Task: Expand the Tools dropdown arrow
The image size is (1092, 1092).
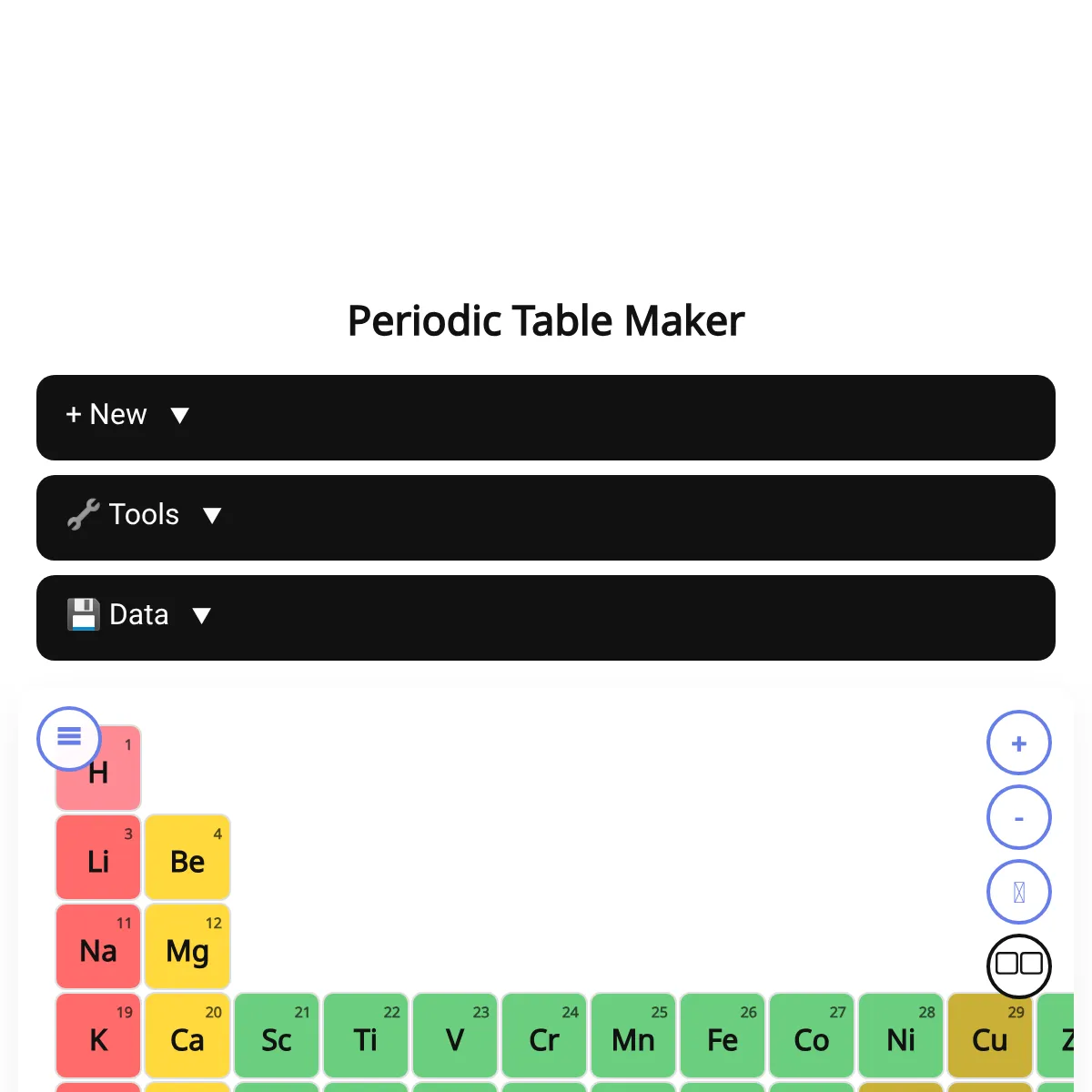Action: click(x=212, y=516)
